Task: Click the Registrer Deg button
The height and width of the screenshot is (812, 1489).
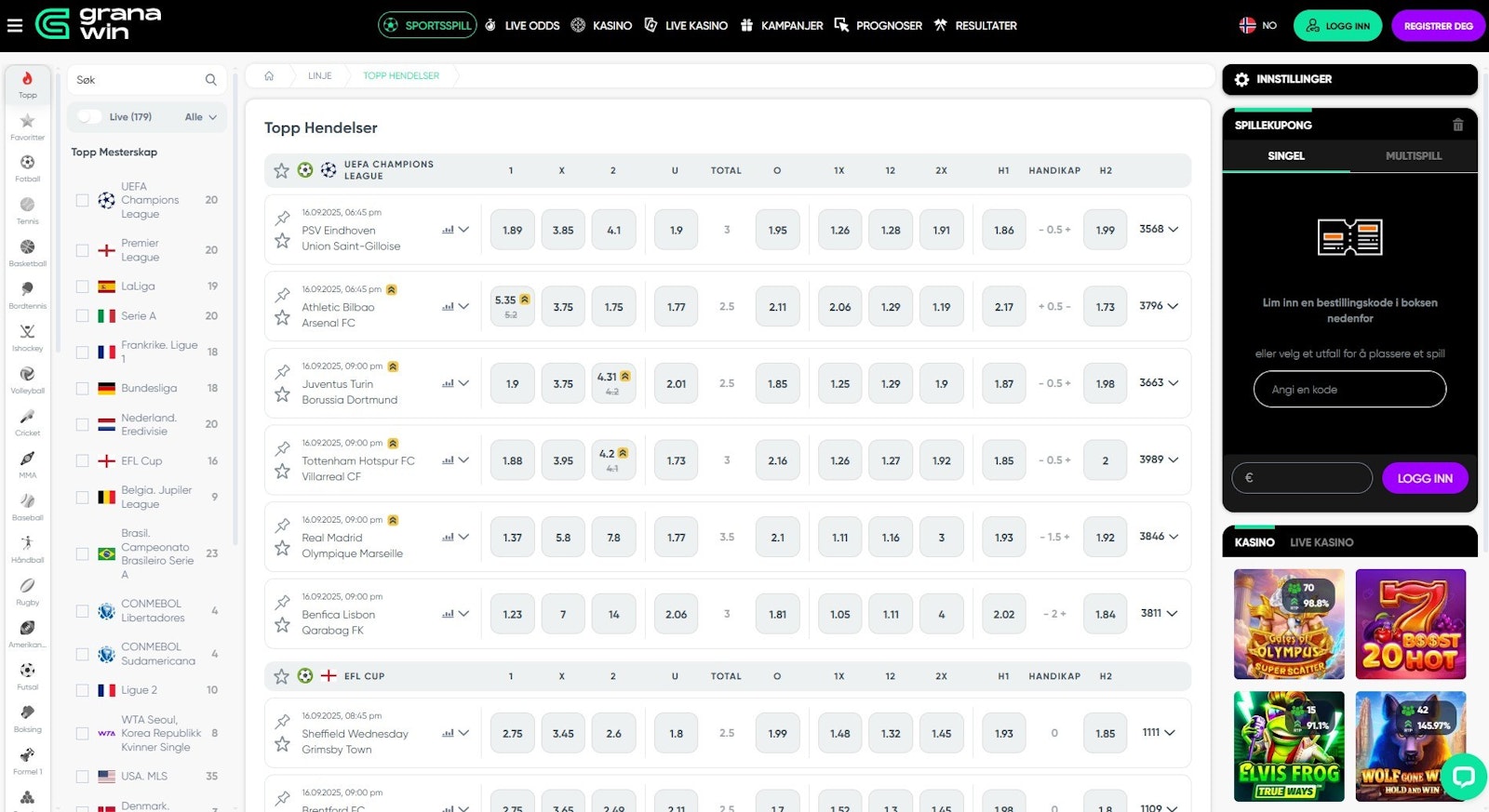Action: (x=1438, y=26)
